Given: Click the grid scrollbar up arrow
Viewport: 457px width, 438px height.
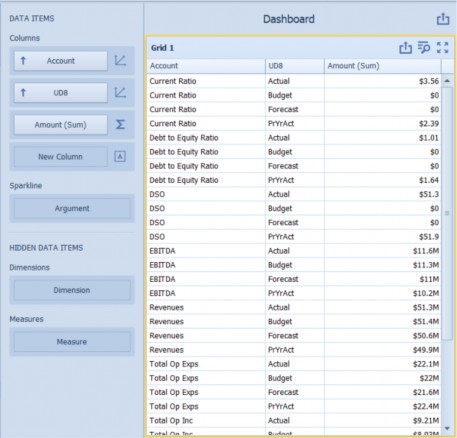Looking at the screenshot, I should tap(447, 81).
